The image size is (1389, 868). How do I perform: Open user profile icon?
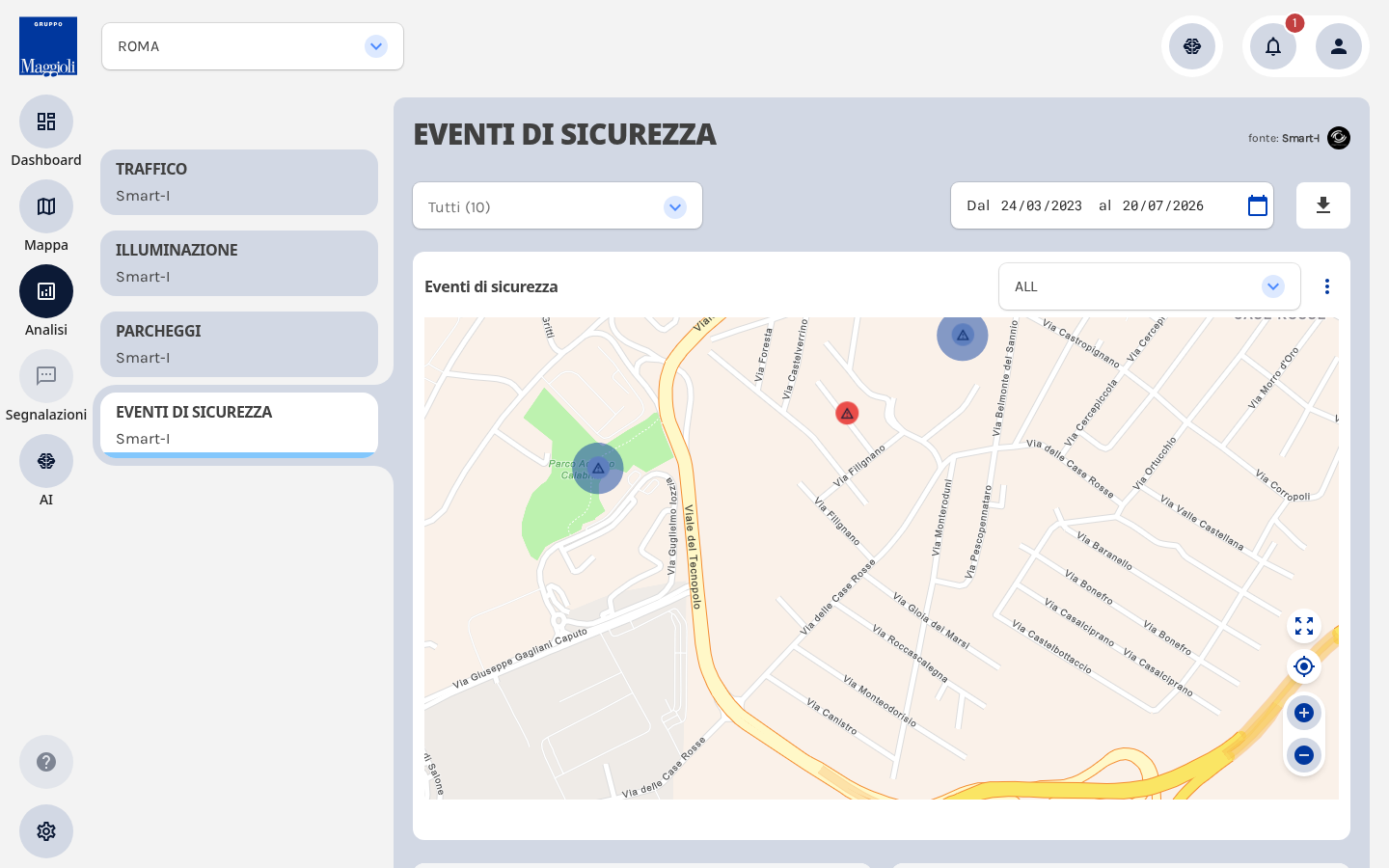point(1339,46)
